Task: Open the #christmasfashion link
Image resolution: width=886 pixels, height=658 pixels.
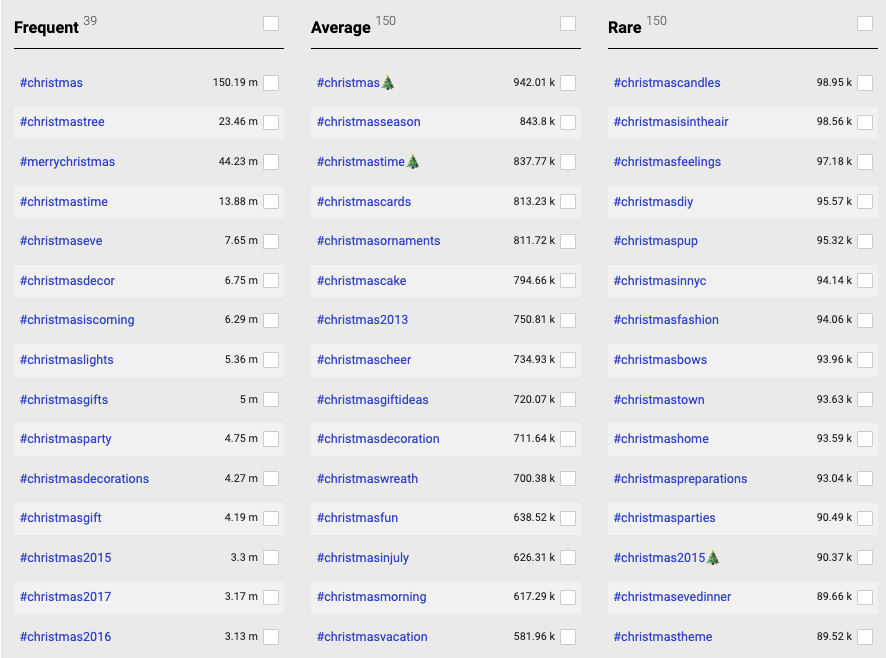Action: pyautogui.click(x=665, y=320)
